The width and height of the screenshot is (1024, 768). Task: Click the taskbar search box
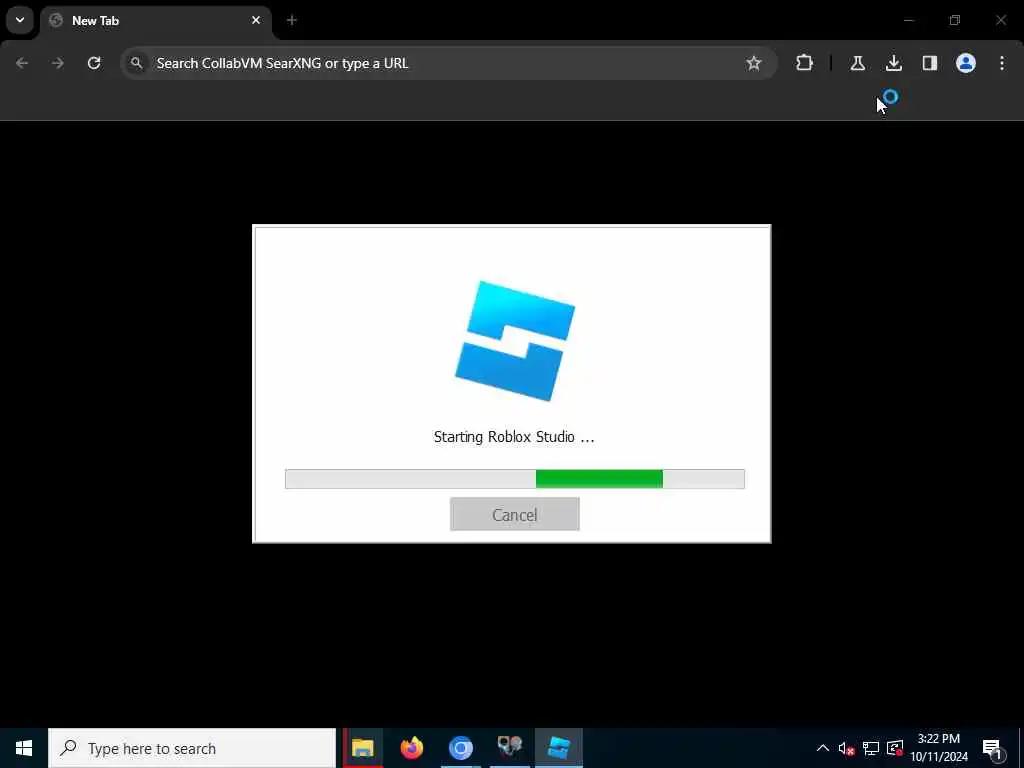tap(192, 748)
